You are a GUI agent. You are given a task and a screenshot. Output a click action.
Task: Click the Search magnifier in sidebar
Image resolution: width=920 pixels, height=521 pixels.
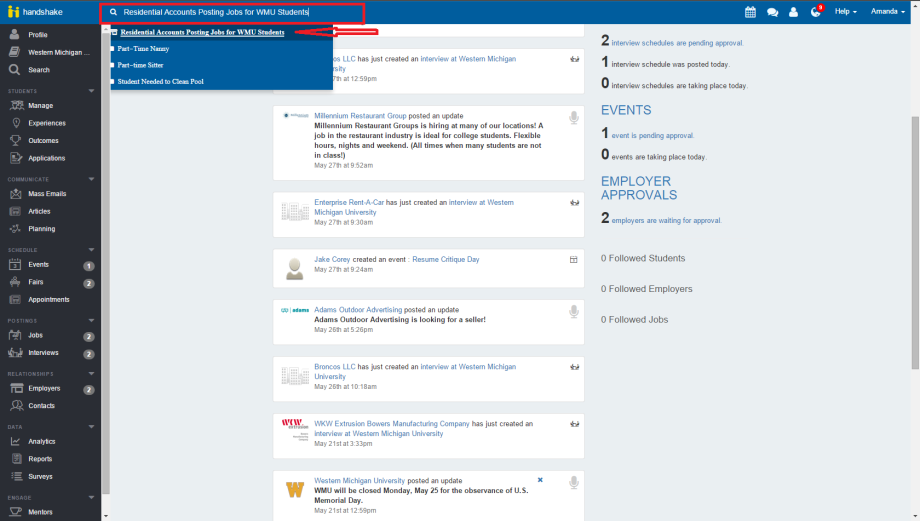pyautogui.click(x=15, y=70)
